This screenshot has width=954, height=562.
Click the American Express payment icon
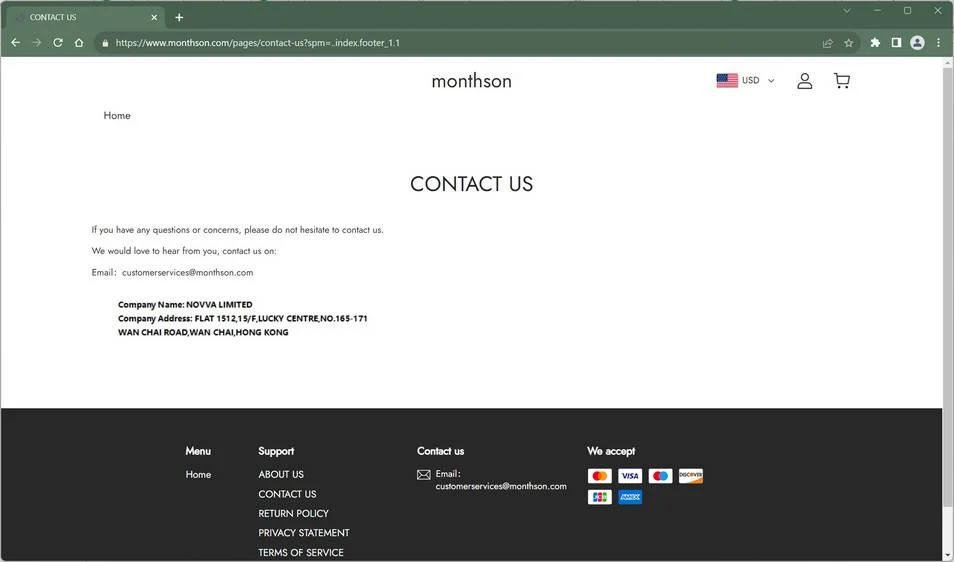pos(630,497)
